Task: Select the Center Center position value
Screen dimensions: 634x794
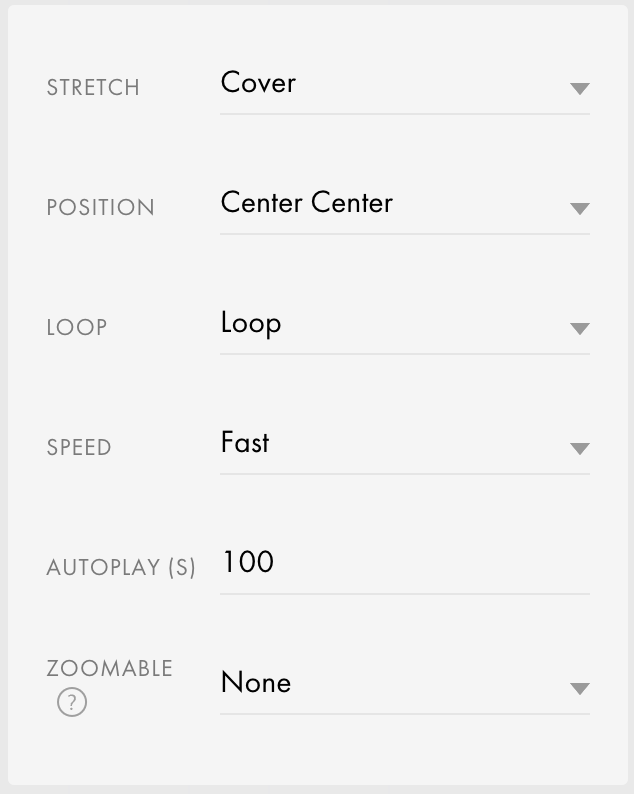Action: pos(307,203)
